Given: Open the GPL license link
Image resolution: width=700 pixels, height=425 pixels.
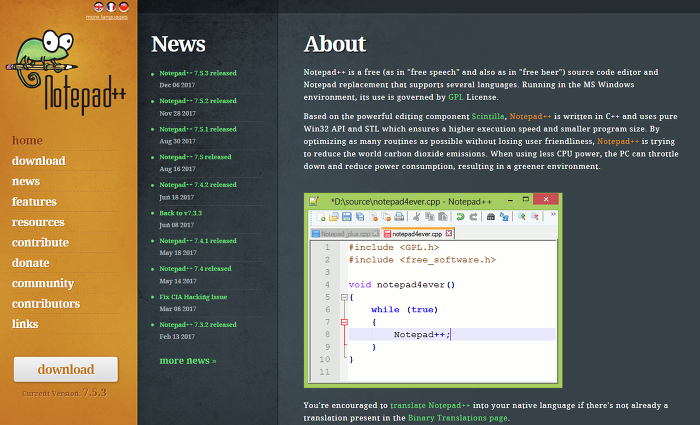Looking at the screenshot, I should pyautogui.click(x=455, y=97).
